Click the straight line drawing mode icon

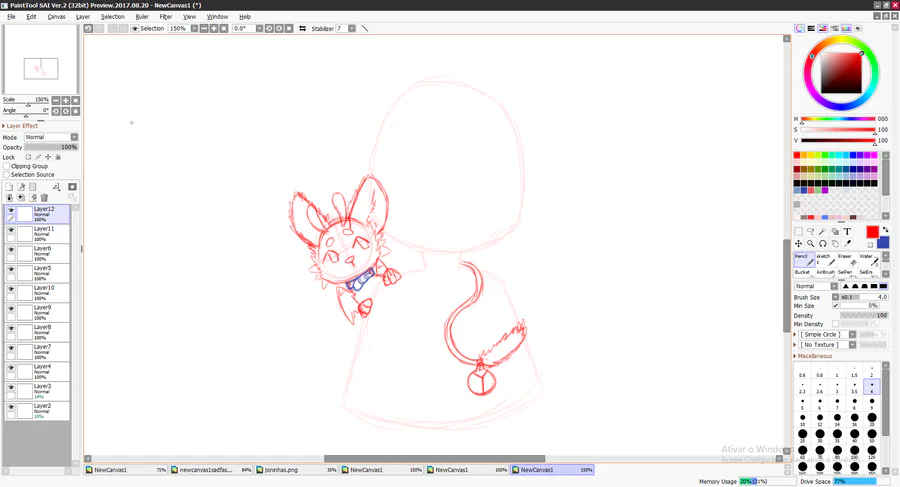pyautogui.click(x=364, y=28)
